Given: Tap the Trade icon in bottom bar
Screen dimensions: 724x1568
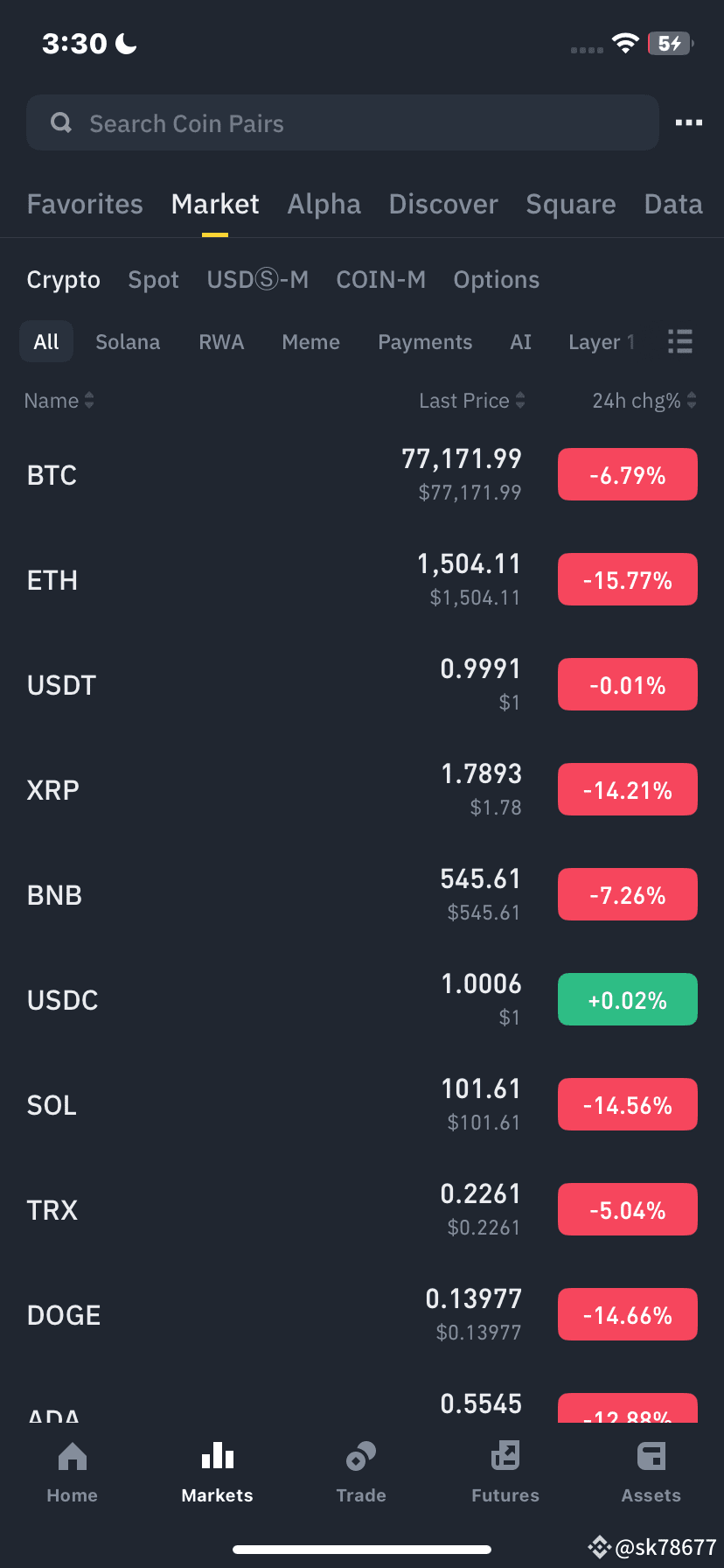Looking at the screenshot, I should click(361, 1457).
